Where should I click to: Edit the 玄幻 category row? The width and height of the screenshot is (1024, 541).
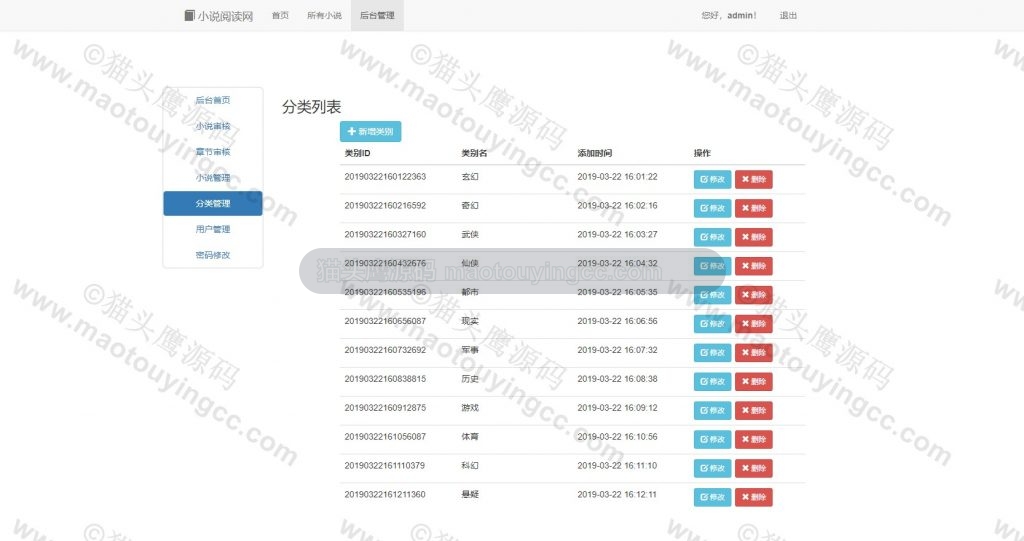712,180
